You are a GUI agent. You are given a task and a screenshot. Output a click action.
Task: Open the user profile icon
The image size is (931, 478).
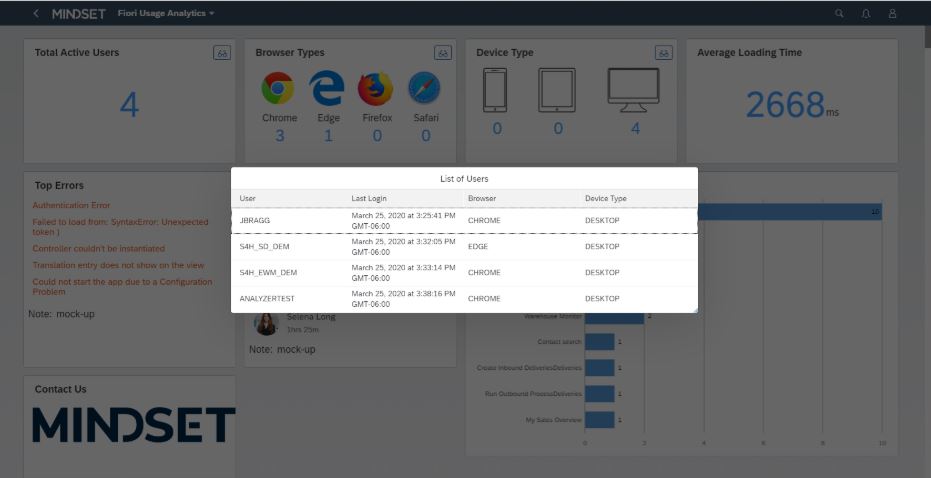(x=892, y=13)
